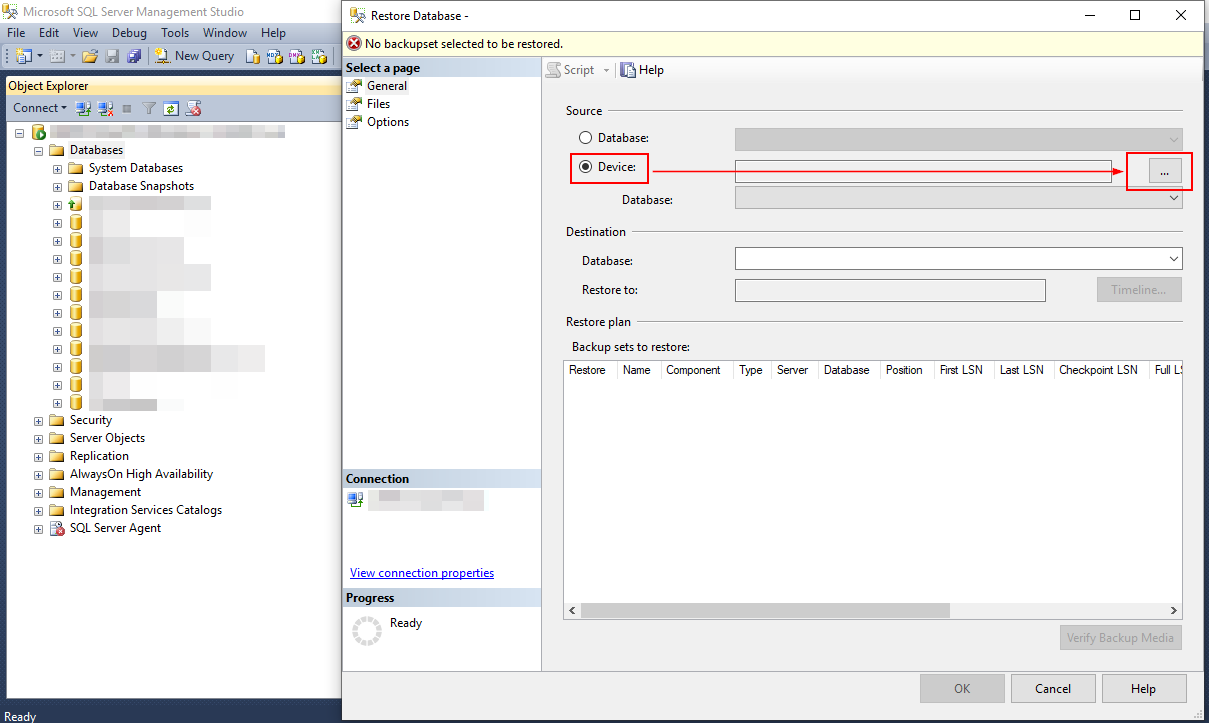Open the Files page in Restore Database
This screenshot has height=723, width=1209.
(x=378, y=104)
